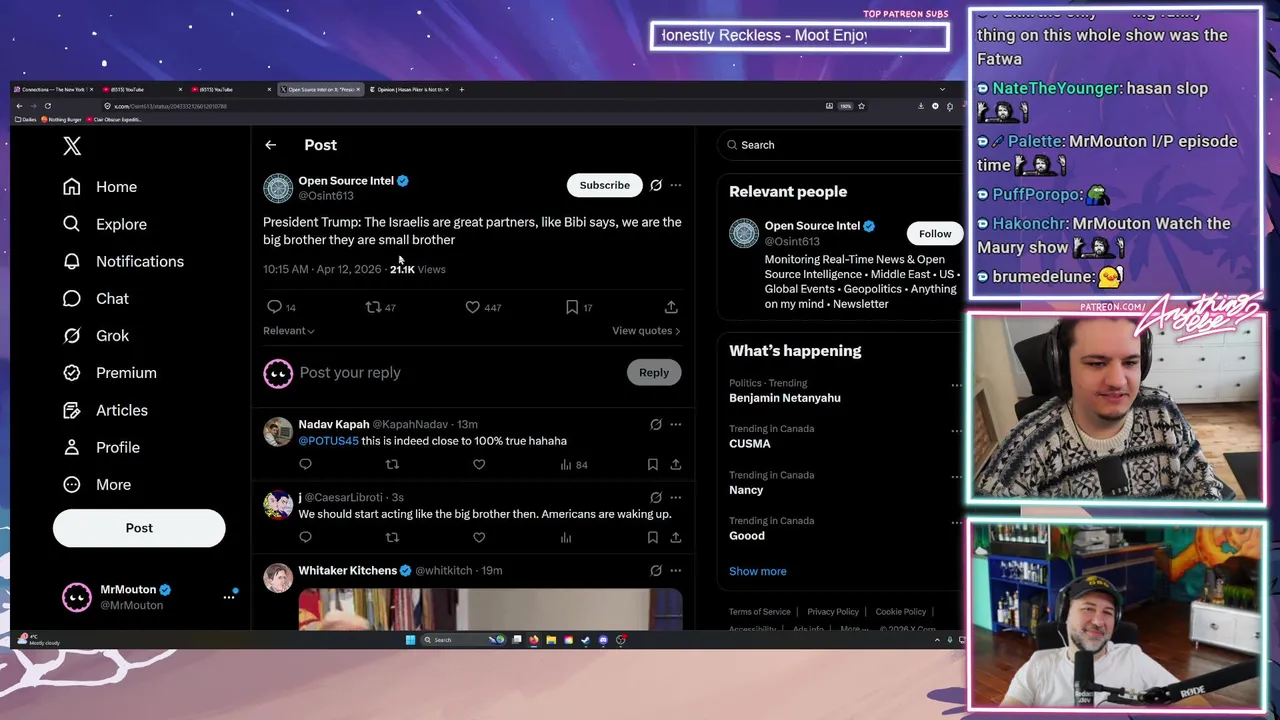Screen dimensions: 1280x720
Task: Open Whitaker Kitchens video thumbnail
Action: click(x=490, y=609)
